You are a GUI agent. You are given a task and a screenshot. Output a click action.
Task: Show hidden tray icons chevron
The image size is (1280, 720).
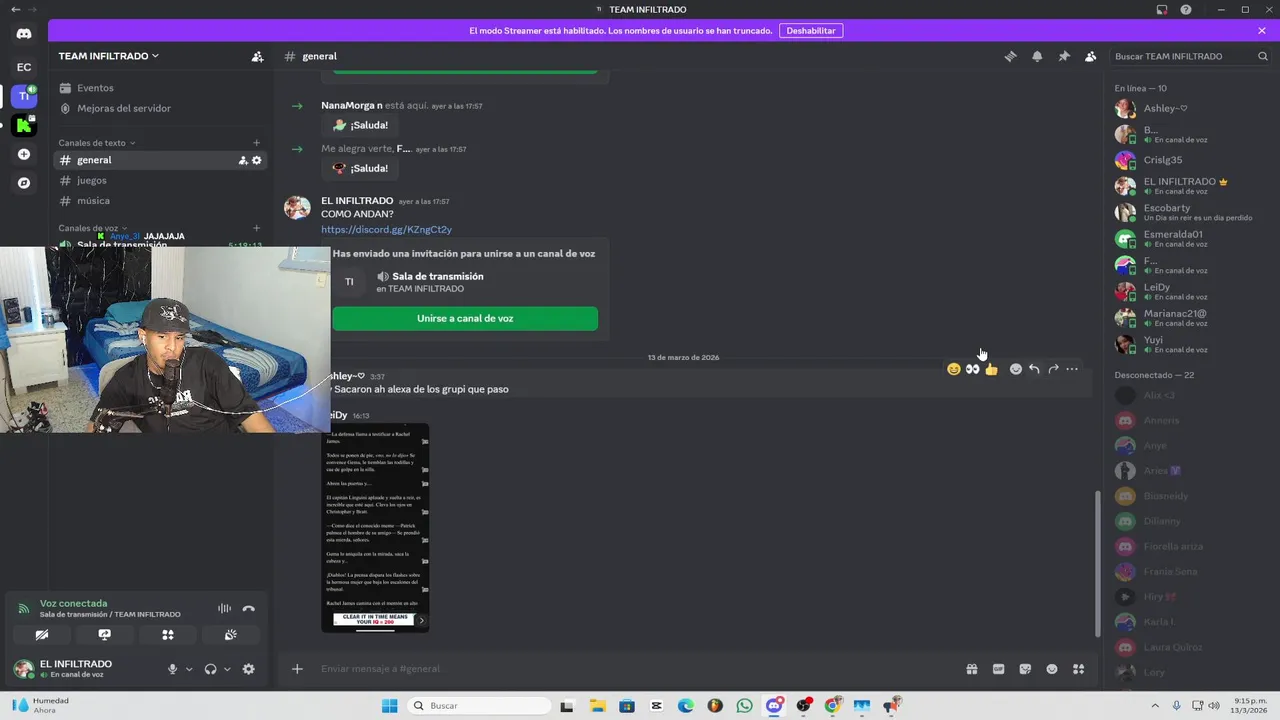tap(1154, 705)
